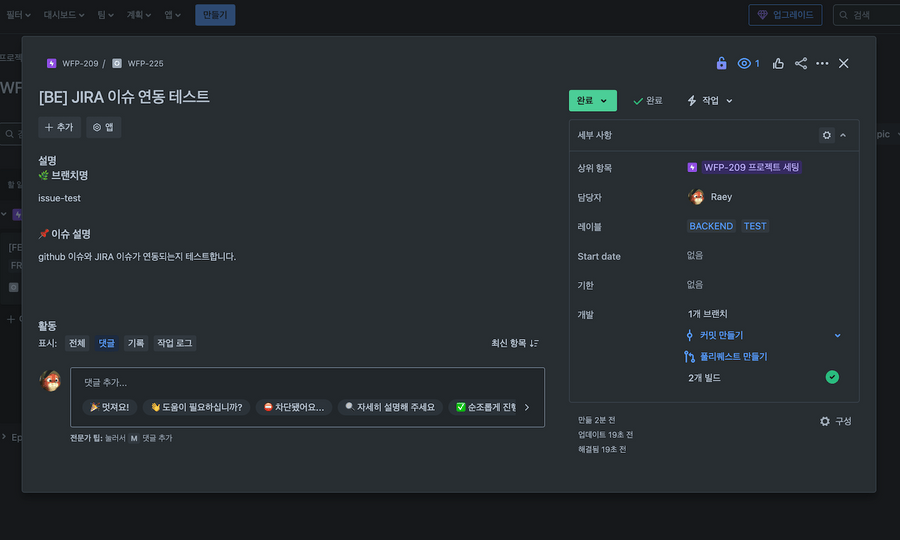Screen dimensions: 900x540
Task: Collapse the 세부 사항 panel chevron
Action: point(843,135)
